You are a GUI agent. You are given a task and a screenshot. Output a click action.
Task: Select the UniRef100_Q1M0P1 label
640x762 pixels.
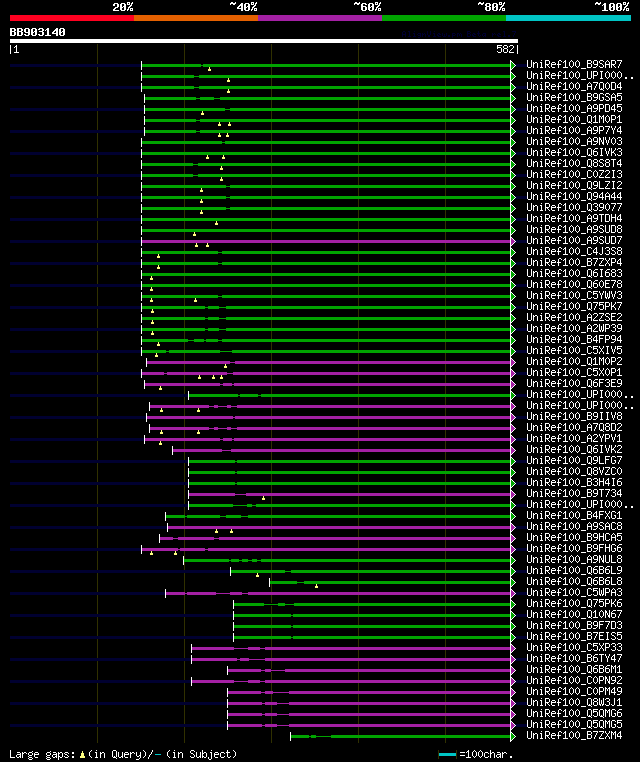coord(574,119)
